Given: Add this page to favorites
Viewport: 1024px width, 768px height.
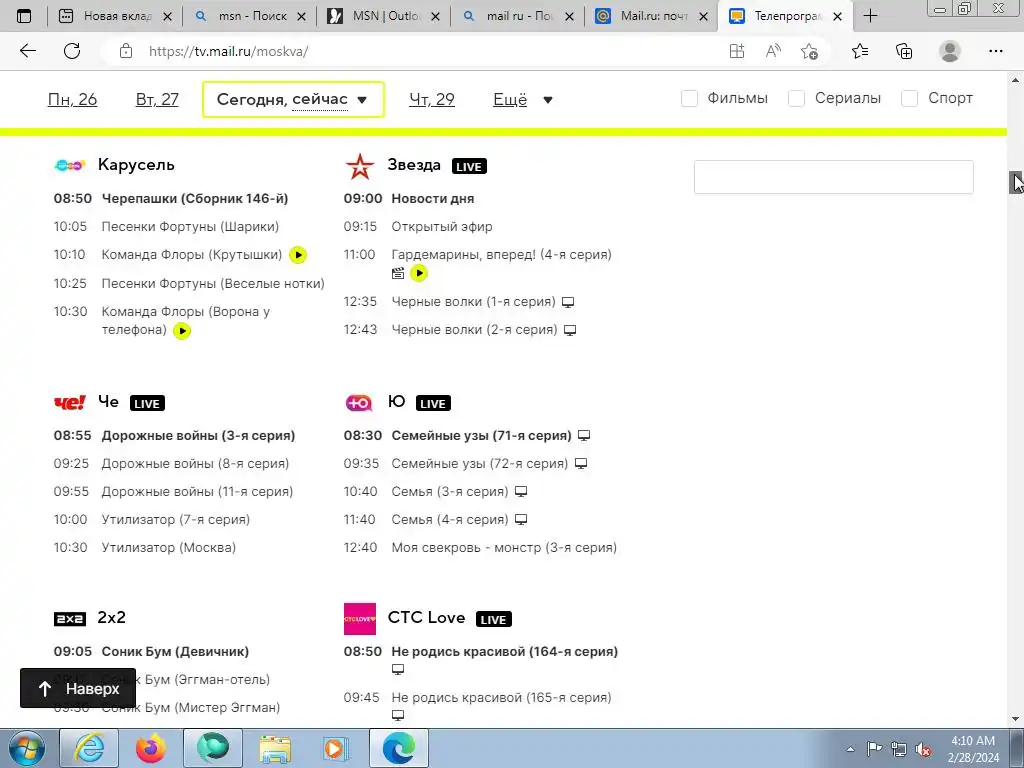Looking at the screenshot, I should (x=810, y=51).
